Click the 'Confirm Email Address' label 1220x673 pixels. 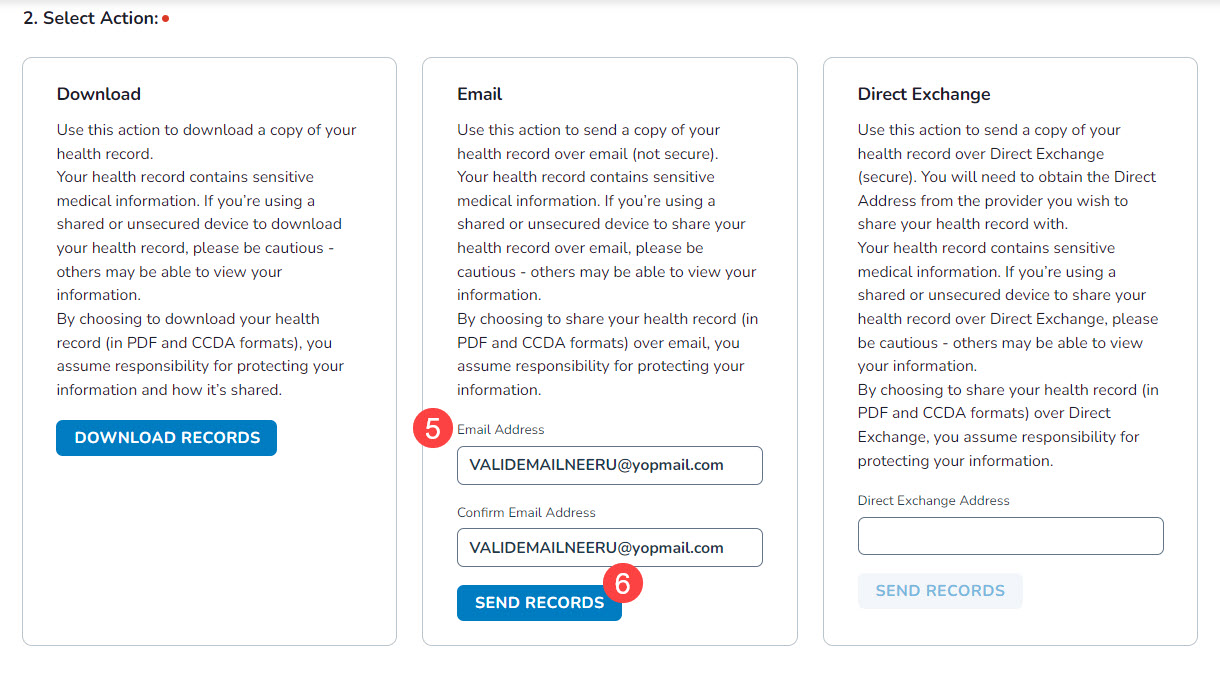pyautogui.click(x=526, y=513)
